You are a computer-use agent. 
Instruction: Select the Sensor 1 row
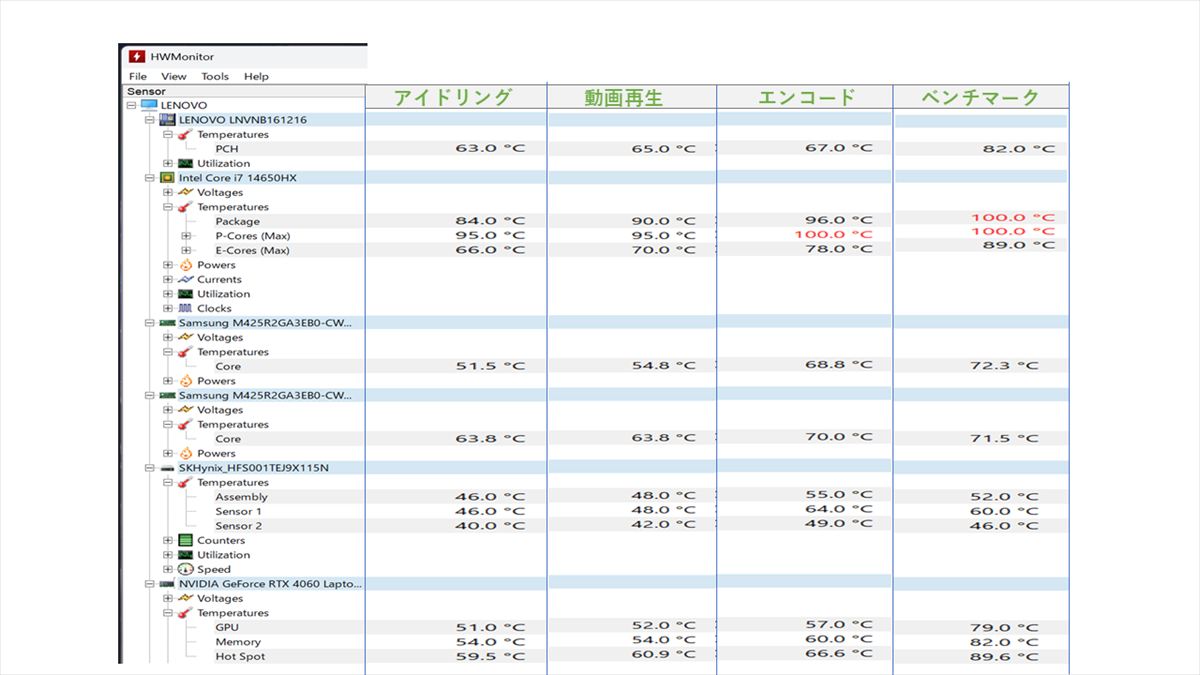[238, 512]
